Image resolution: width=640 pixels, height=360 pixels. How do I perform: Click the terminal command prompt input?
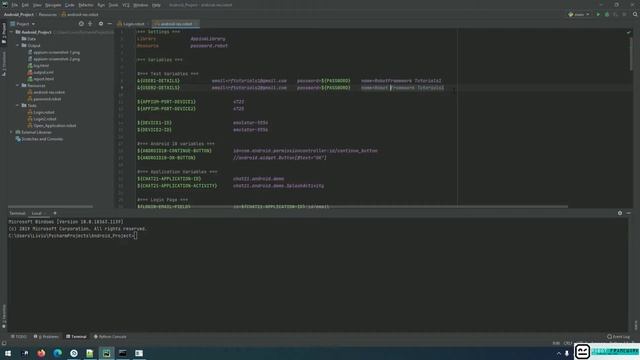click(135, 236)
